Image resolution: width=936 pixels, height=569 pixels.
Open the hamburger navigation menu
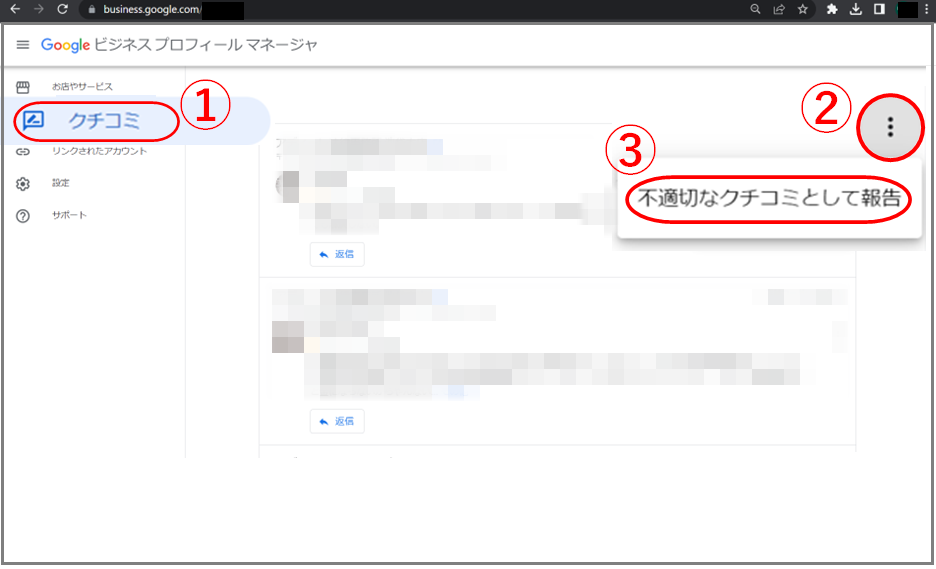click(x=23, y=45)
